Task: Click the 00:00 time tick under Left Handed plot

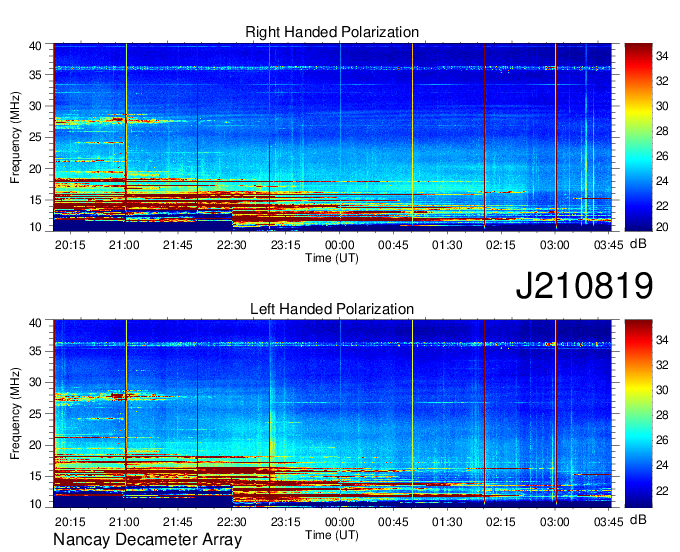Action: click(x=339, y=522)
